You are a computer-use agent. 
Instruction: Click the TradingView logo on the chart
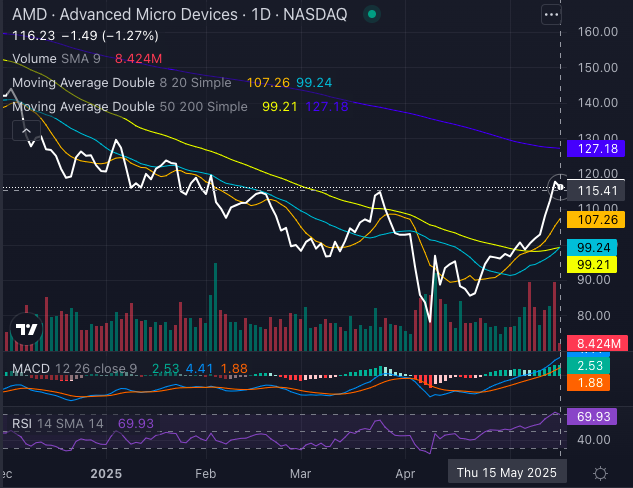tap(27, 329)
